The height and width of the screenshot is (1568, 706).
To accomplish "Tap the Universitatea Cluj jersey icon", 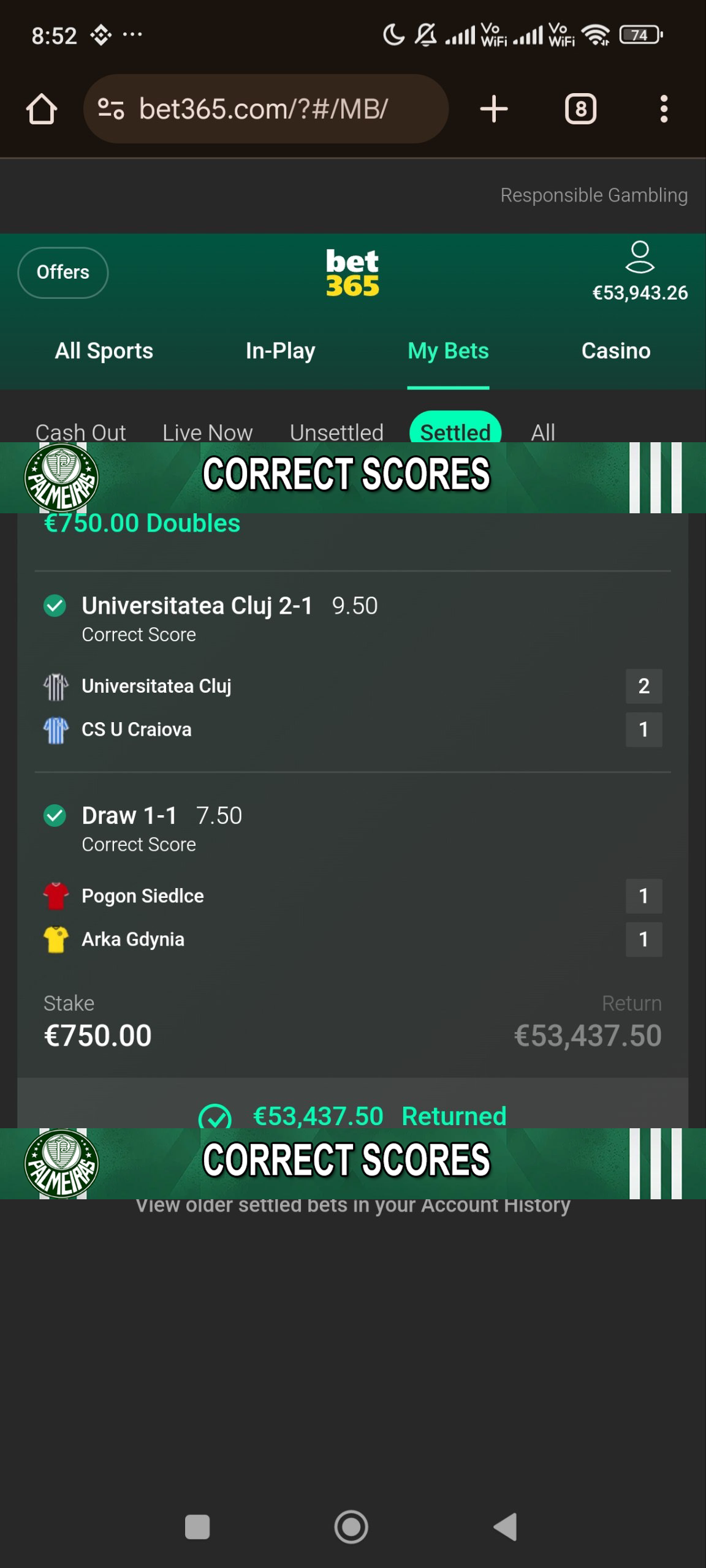I will click(56, 687).
